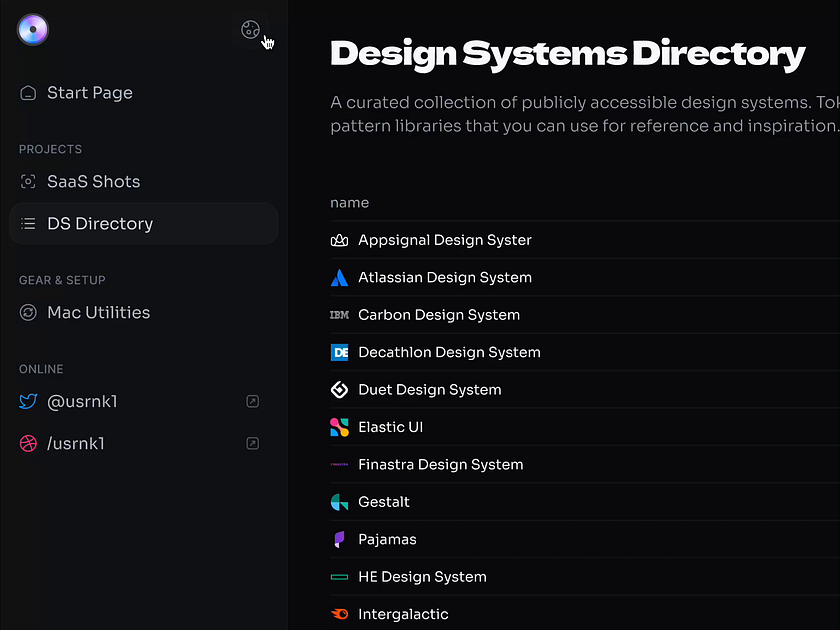
Task: Open Mac Utilities under Gear & Setup
Action: pyautogui.click(x=99, y=312)
